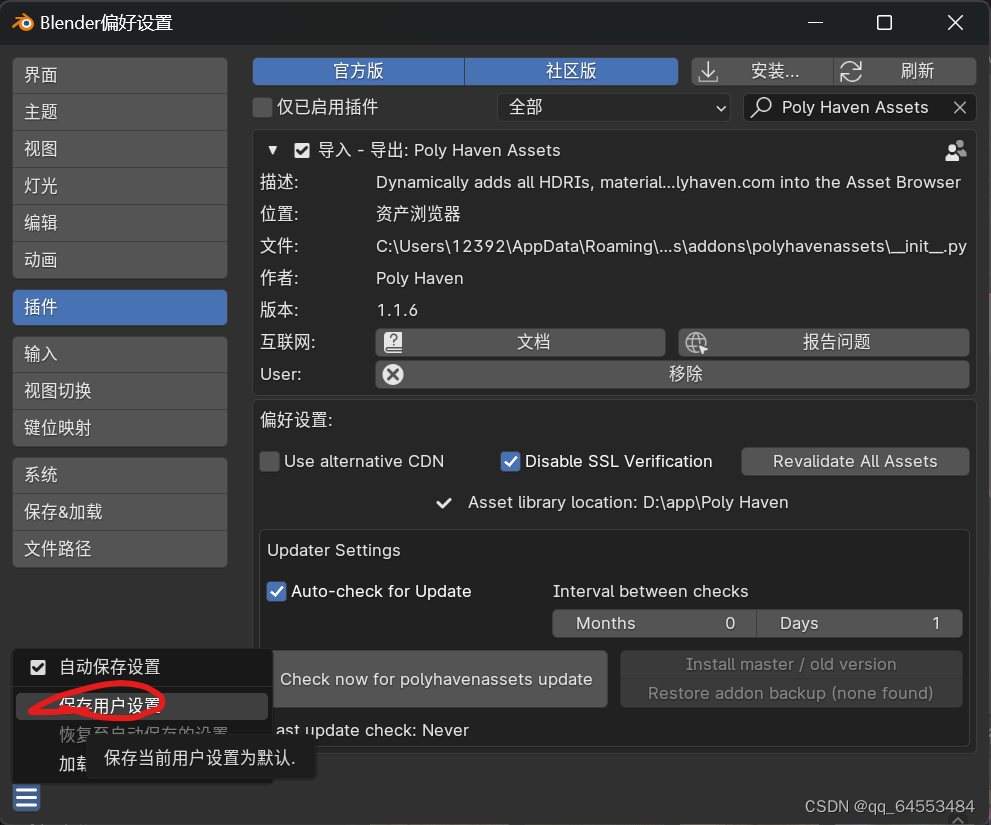Open the 全部 category dropdown

pos(614,107)
